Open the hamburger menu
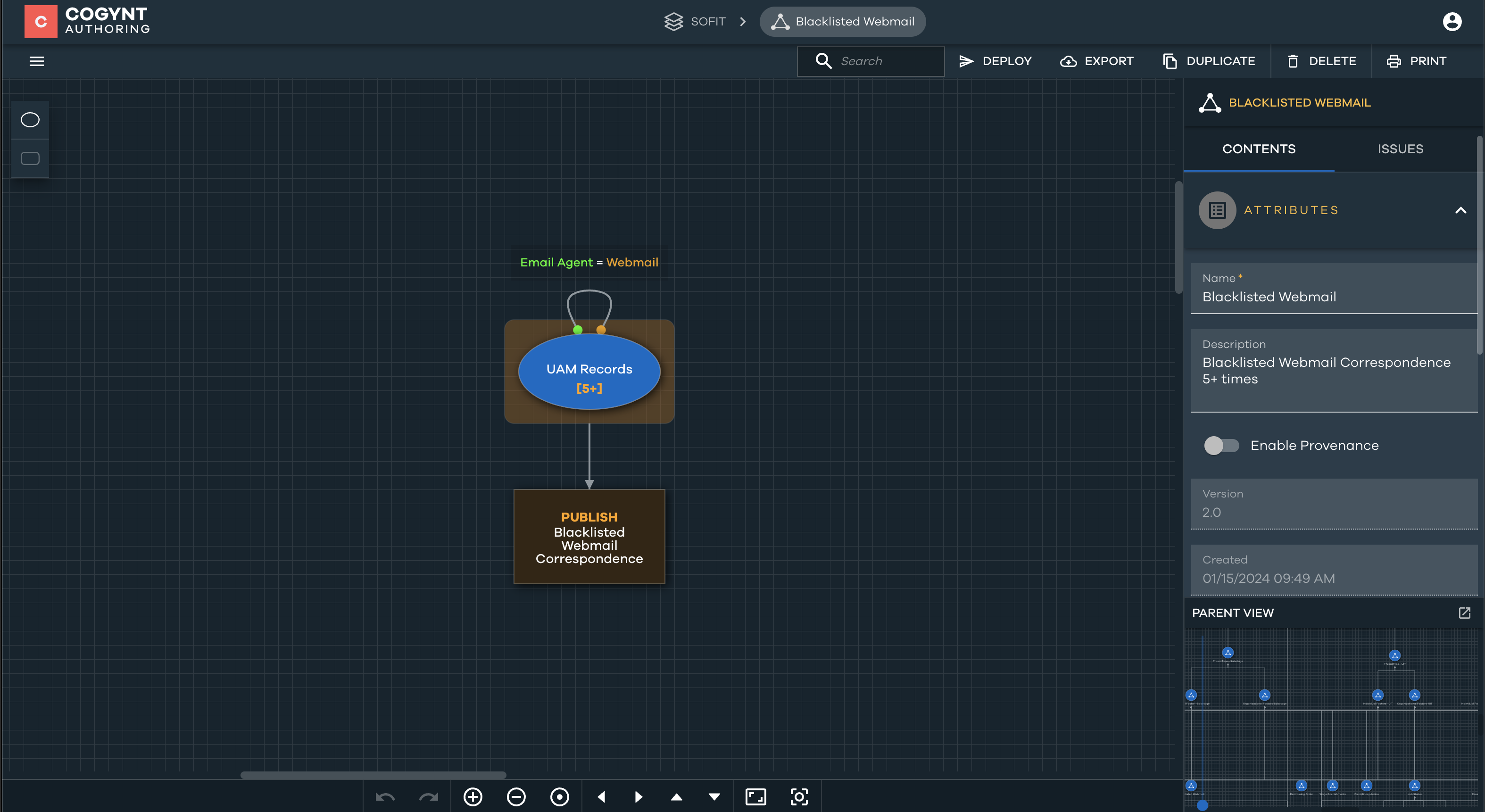The height and width of the screenshot is (812, 1485). point(37,61)
